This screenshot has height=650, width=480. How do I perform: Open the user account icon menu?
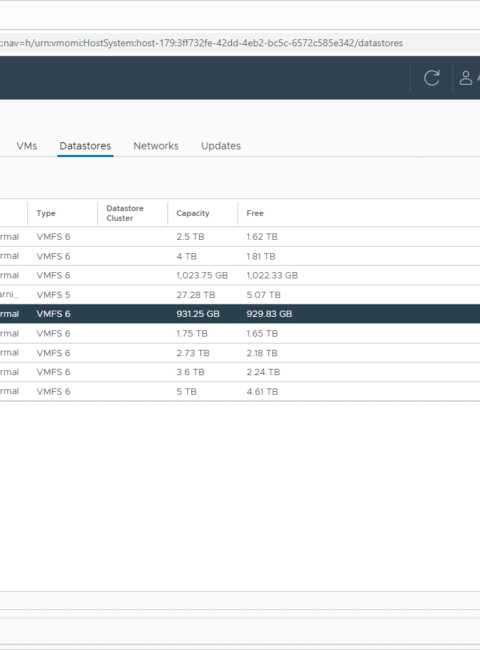tap(466, 78)
